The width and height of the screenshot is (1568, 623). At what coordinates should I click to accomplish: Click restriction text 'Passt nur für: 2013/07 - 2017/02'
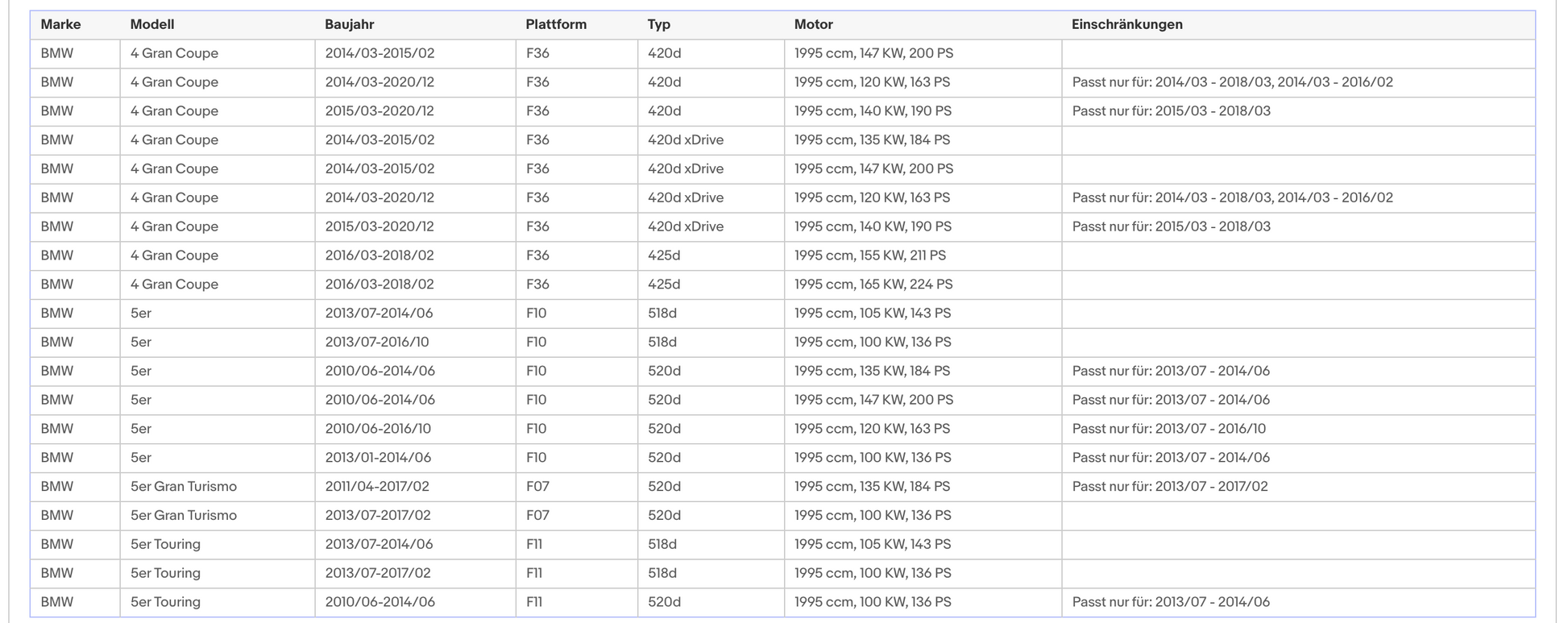[1169, 487]
